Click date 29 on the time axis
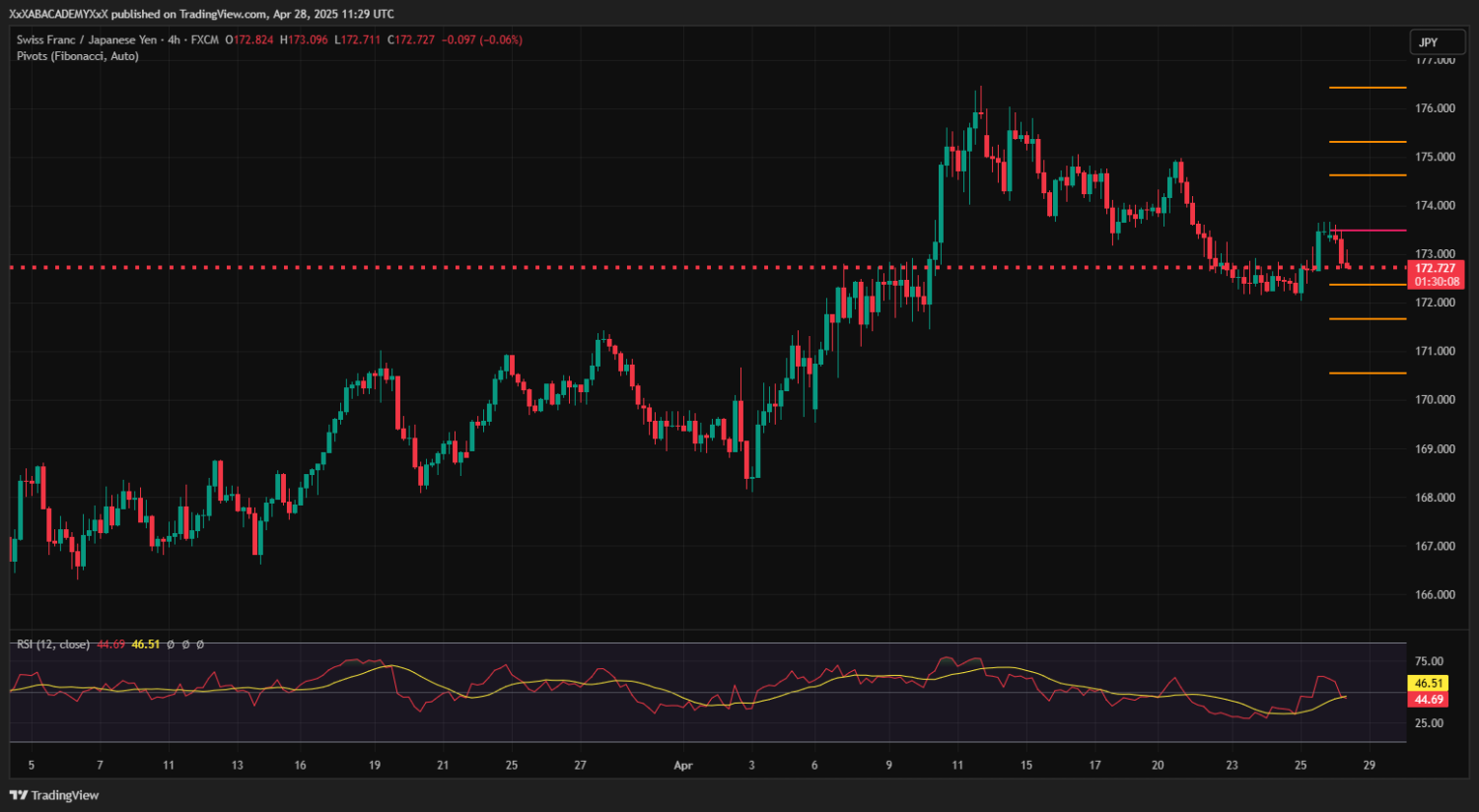This screenshot has width=1479, height=812. pyautogui.click(x=1369, y=766)
